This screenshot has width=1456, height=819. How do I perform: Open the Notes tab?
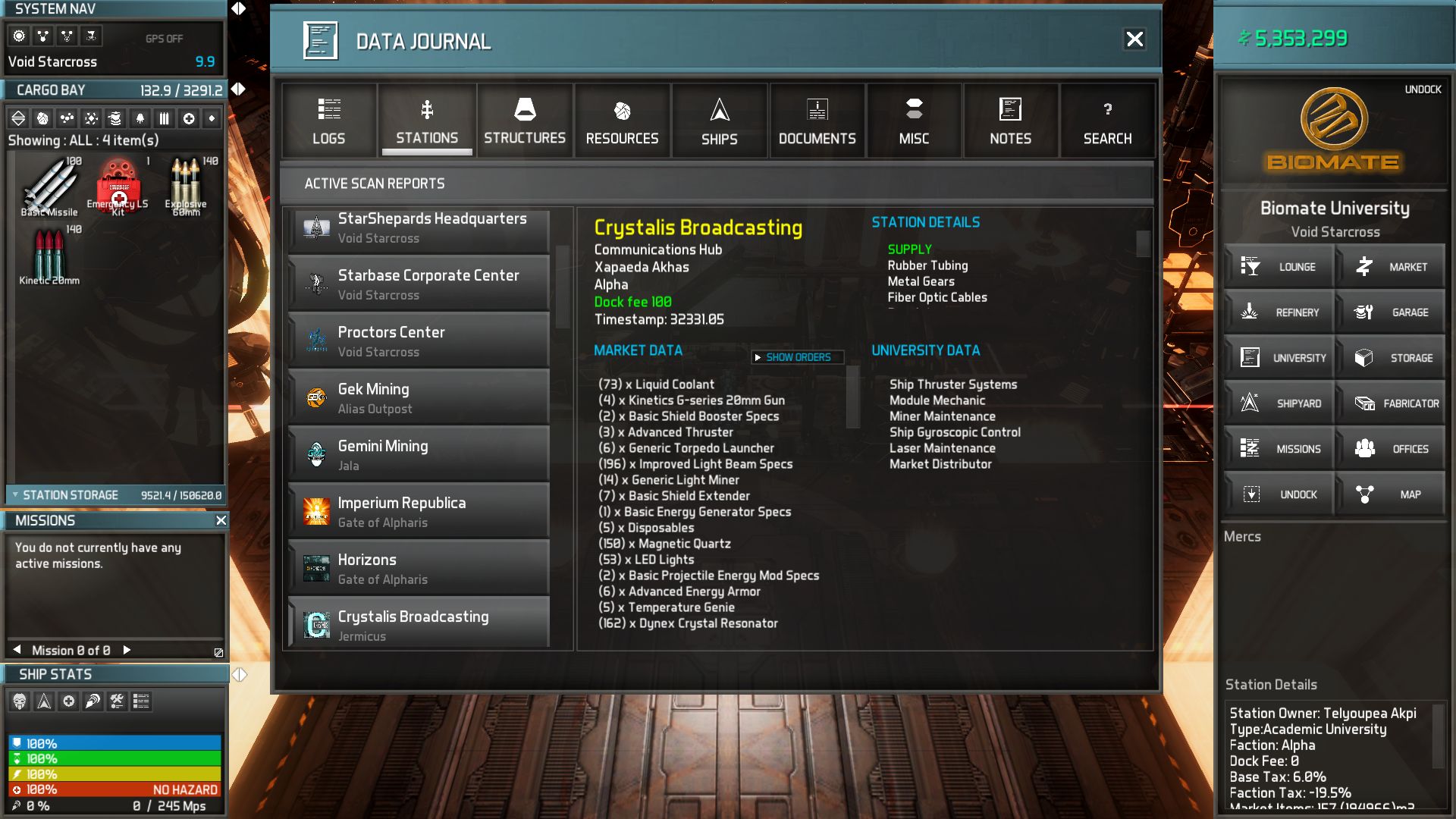(1010, 121)
